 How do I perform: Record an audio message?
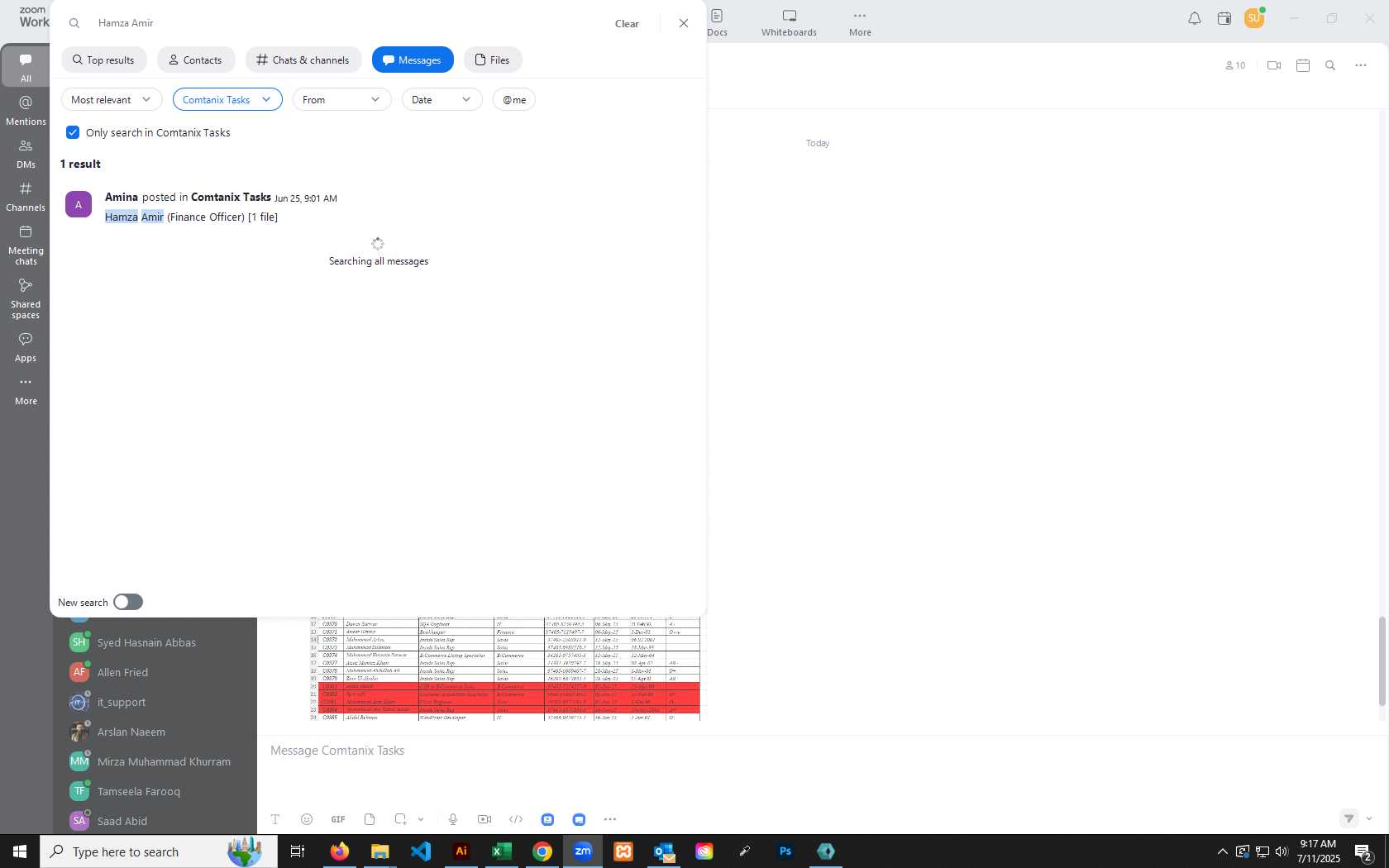coord(453,819)
